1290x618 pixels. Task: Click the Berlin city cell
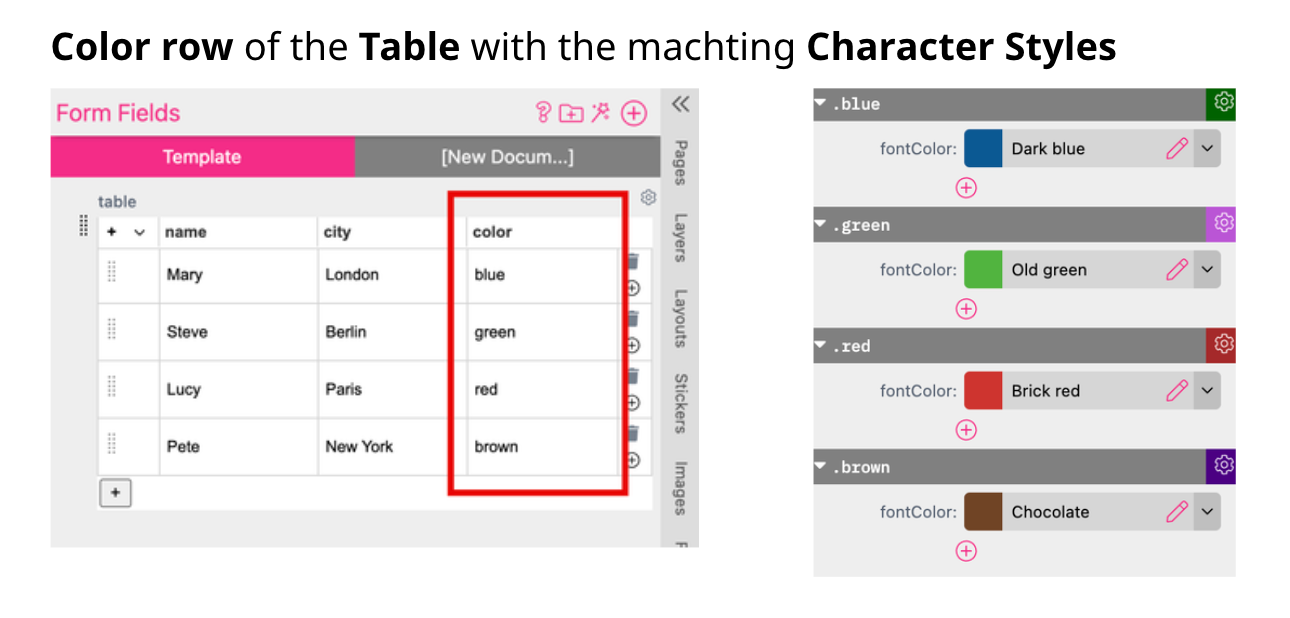pyautogui.click(x=345, y=332)
